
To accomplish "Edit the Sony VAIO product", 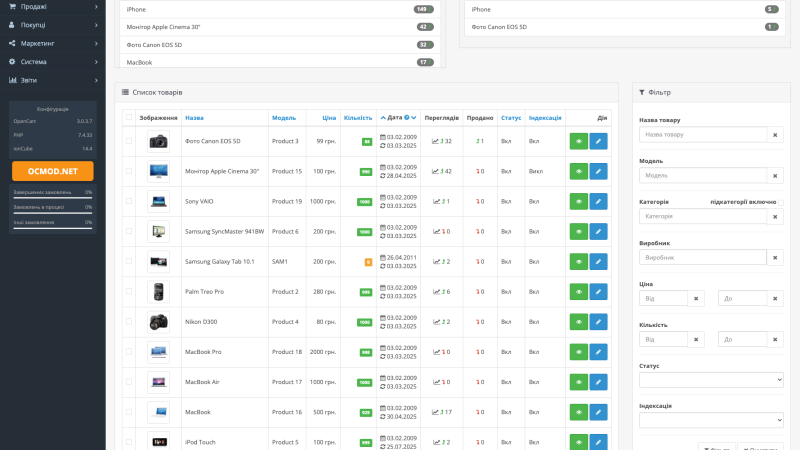I will tap(598, 202).
